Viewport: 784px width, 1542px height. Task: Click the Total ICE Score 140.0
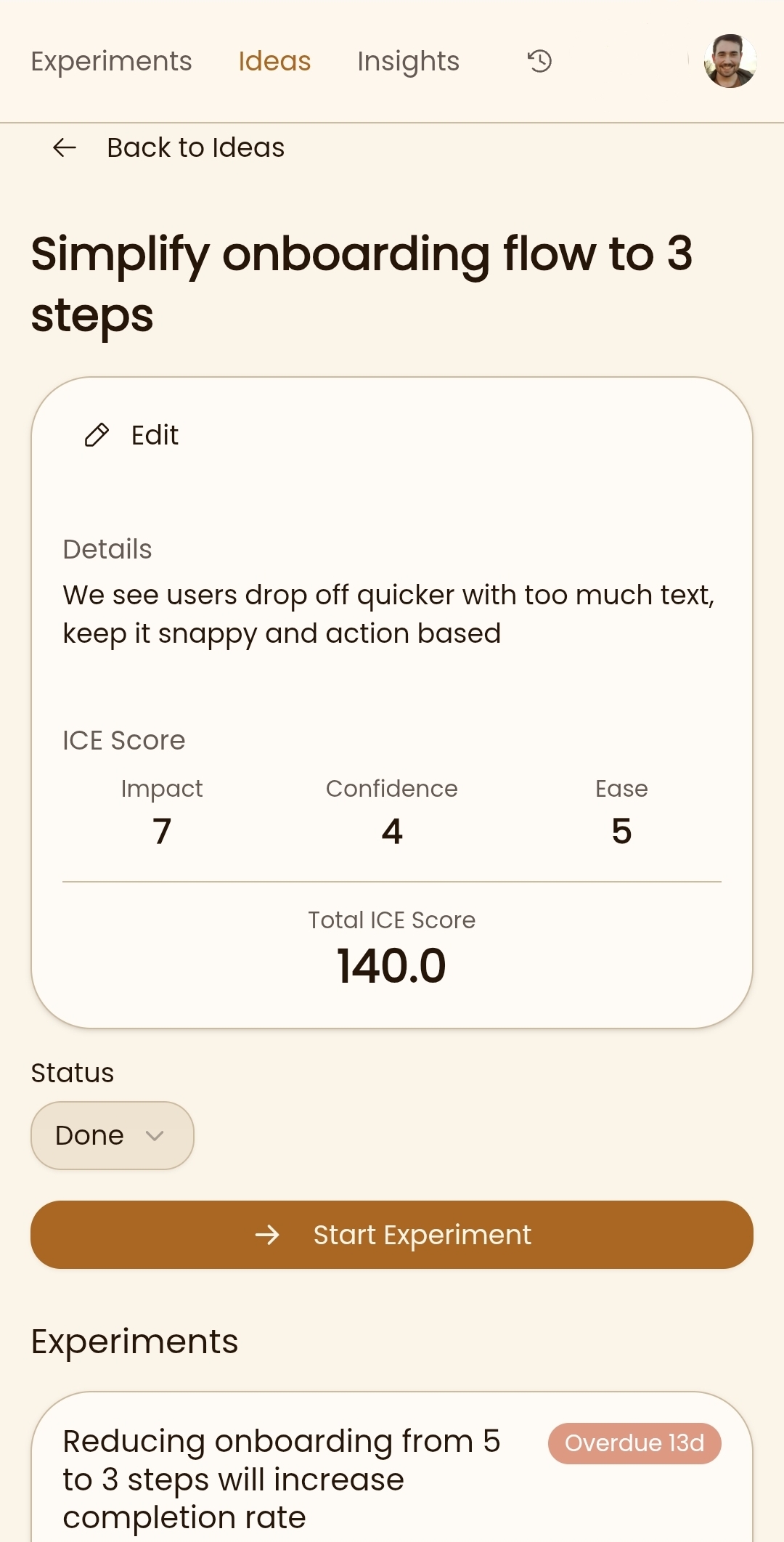(x=392, y=966)
